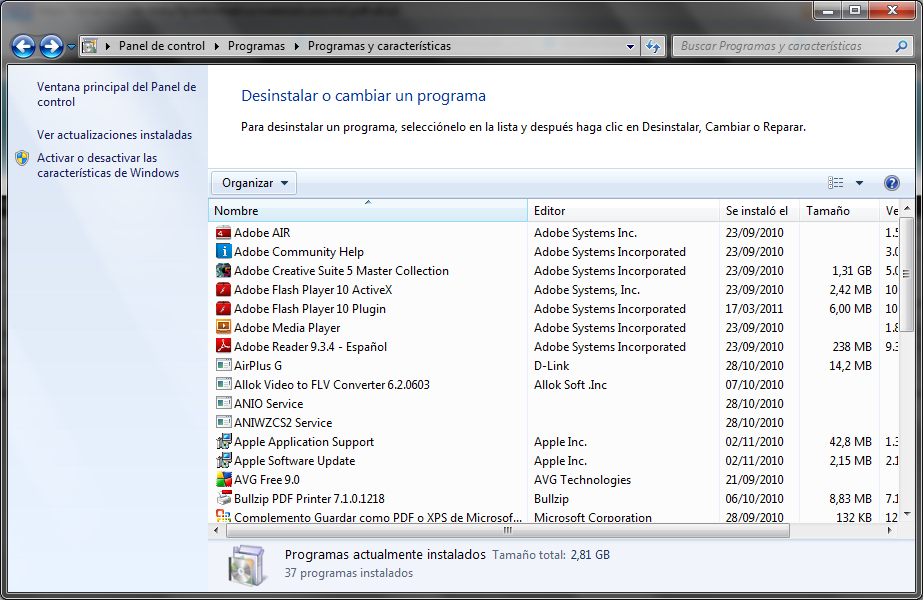Click the horizontal scrollbar of the program list
Image resolution: width=923 pixels, height=600 pixels.
point(508,531)
